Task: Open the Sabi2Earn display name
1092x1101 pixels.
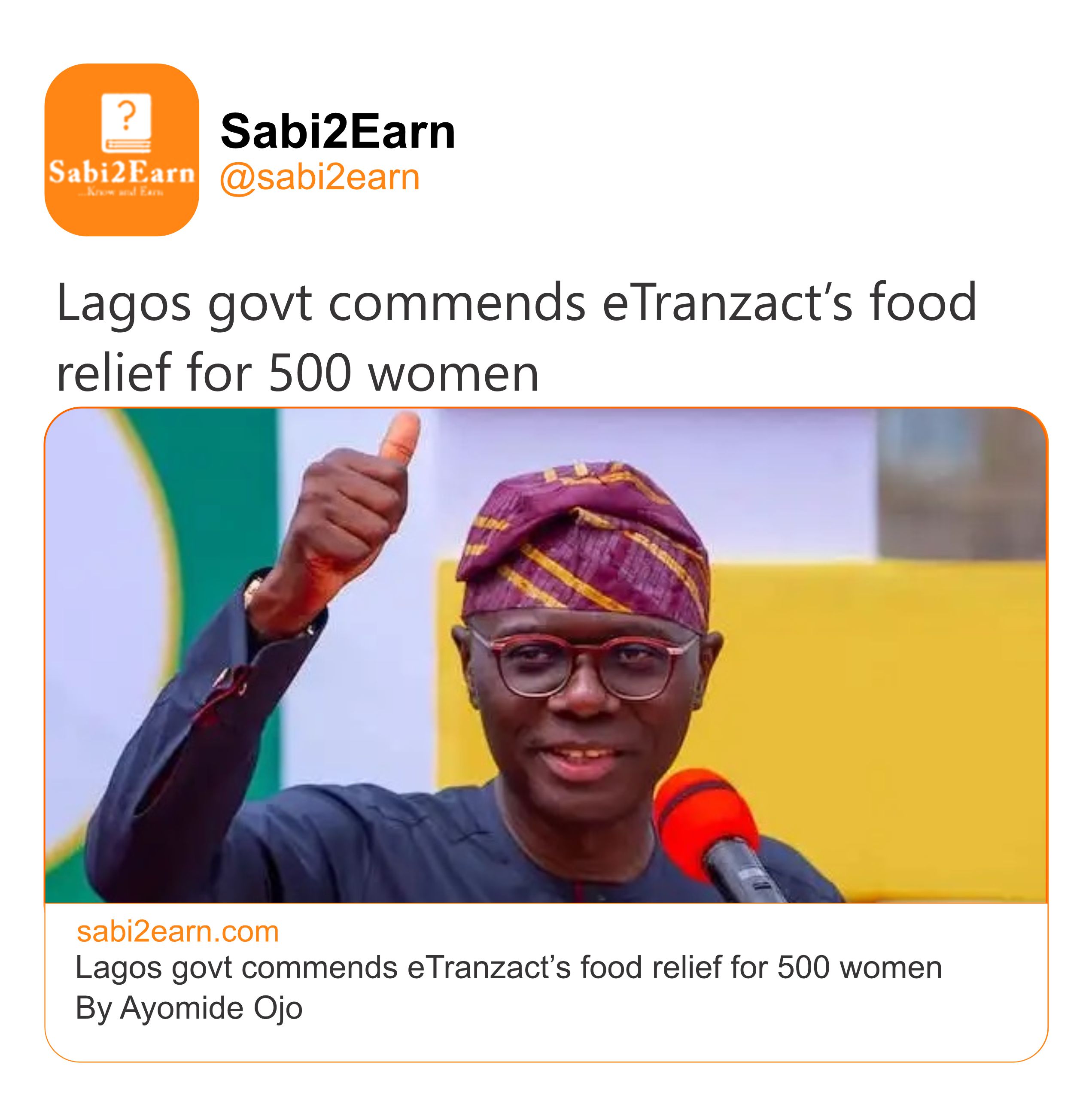Action: pos(338,132)
